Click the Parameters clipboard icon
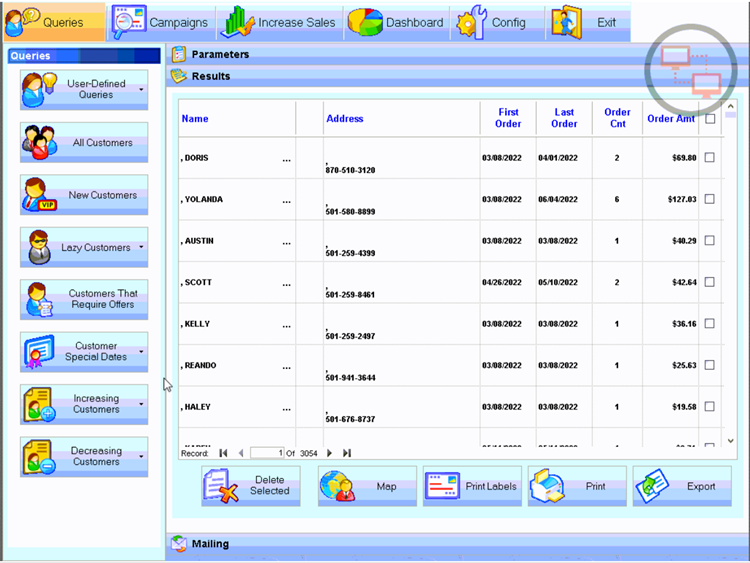This screenshot has height=563, width=750. click(179, 54)
